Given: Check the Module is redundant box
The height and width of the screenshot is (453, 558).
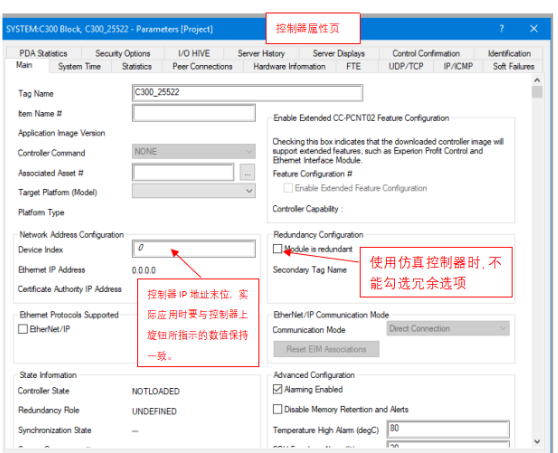Looking at the screenshot, I should [278, 248].
